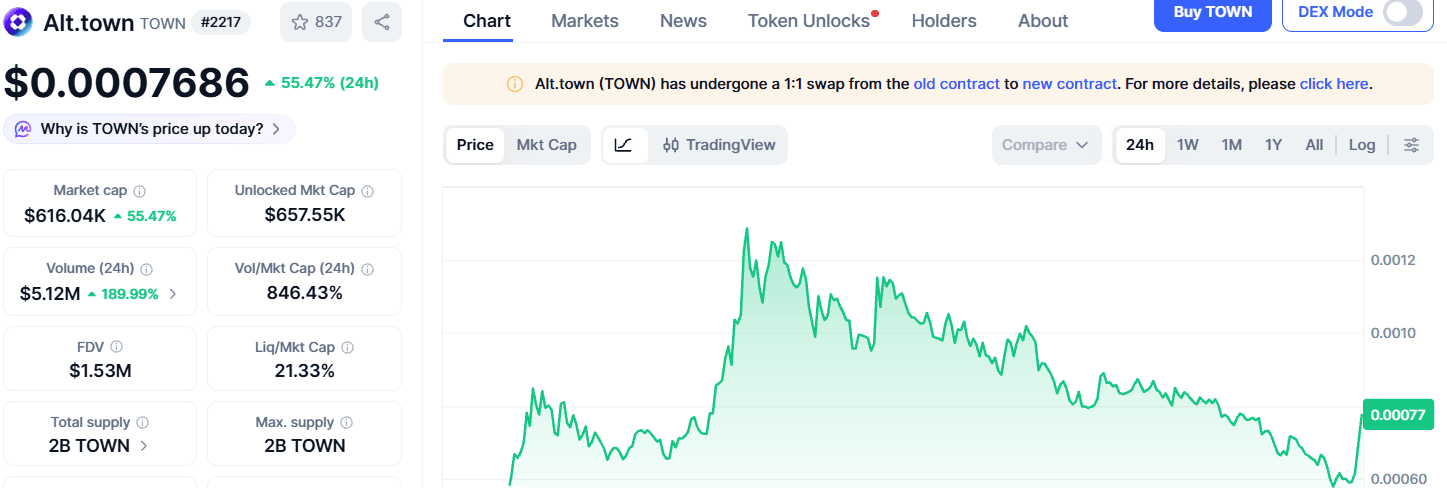Open the Compare dropdown
Screen dimensions: 1447x488
pos(1046,145)
